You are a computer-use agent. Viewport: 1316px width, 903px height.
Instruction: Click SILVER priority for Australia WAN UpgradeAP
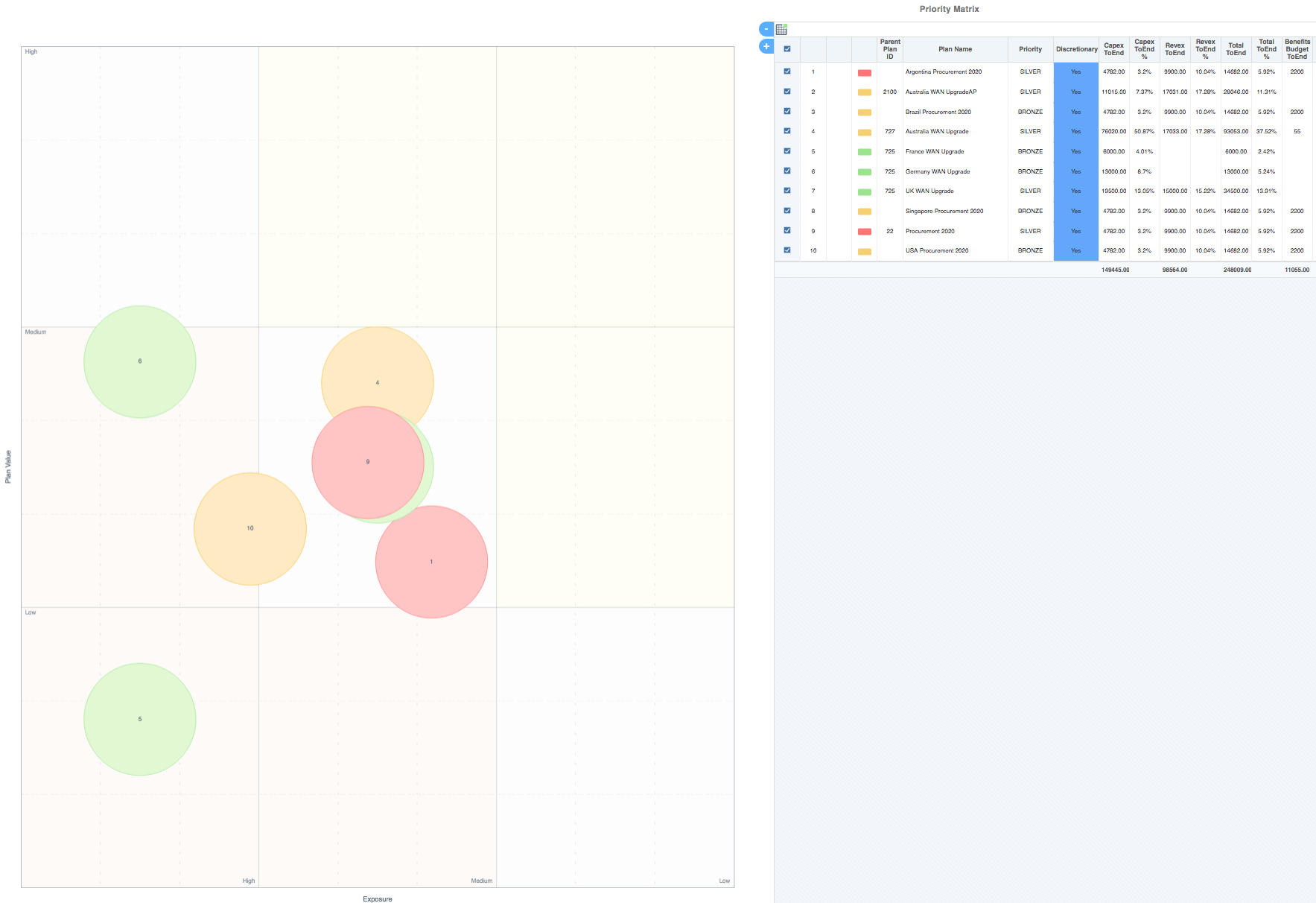pyautogui.click(x=1031, y=92)
